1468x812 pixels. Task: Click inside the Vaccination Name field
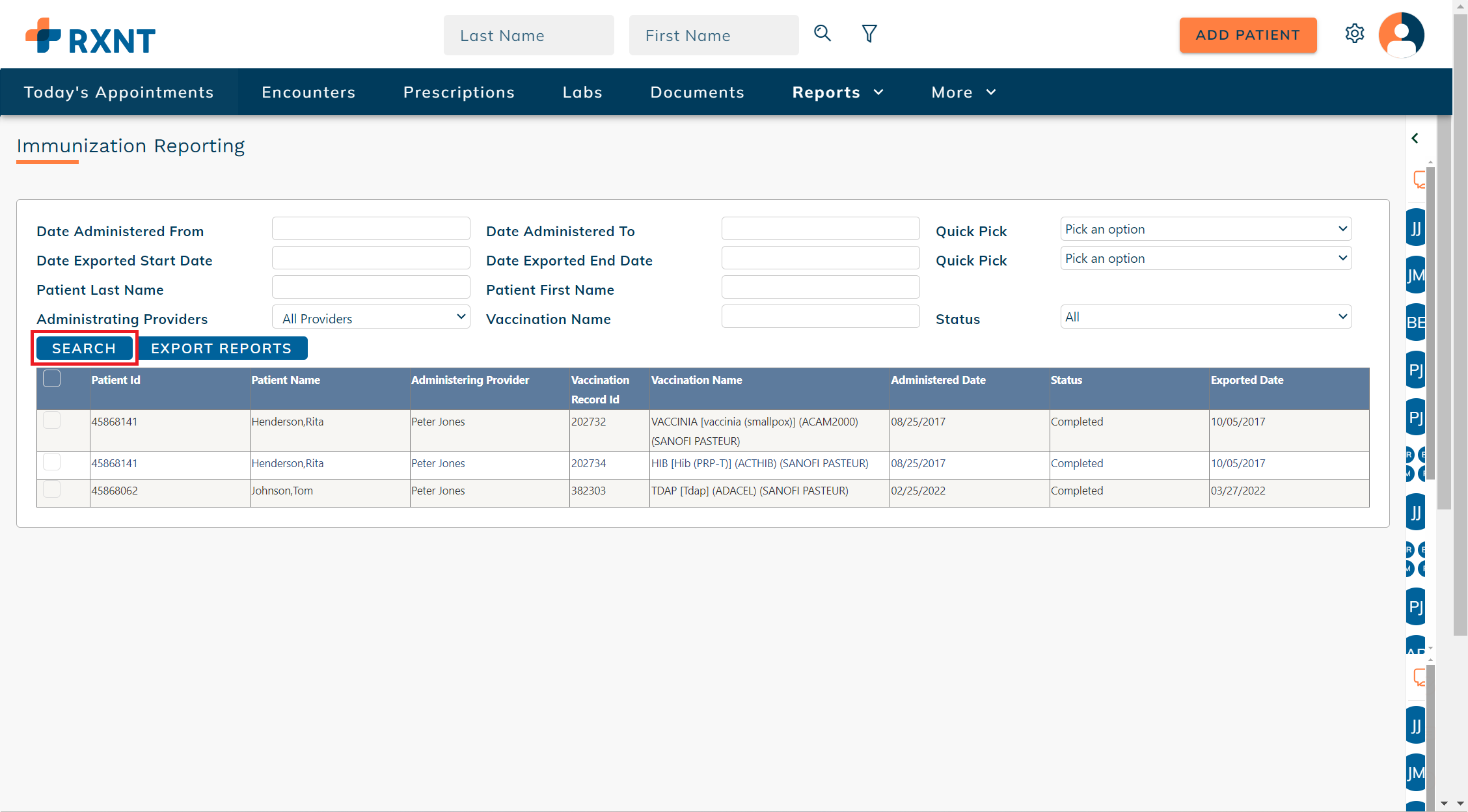[x=820, y=316]
